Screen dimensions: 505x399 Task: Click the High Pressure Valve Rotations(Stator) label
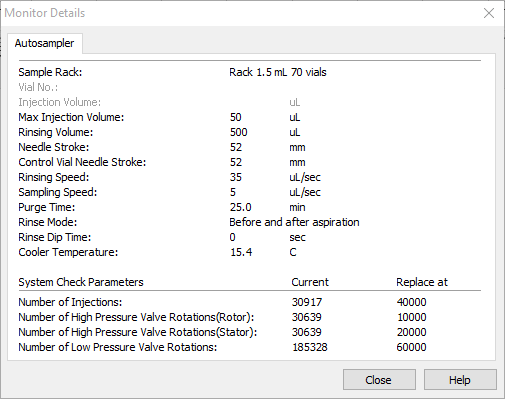point(138,332)
